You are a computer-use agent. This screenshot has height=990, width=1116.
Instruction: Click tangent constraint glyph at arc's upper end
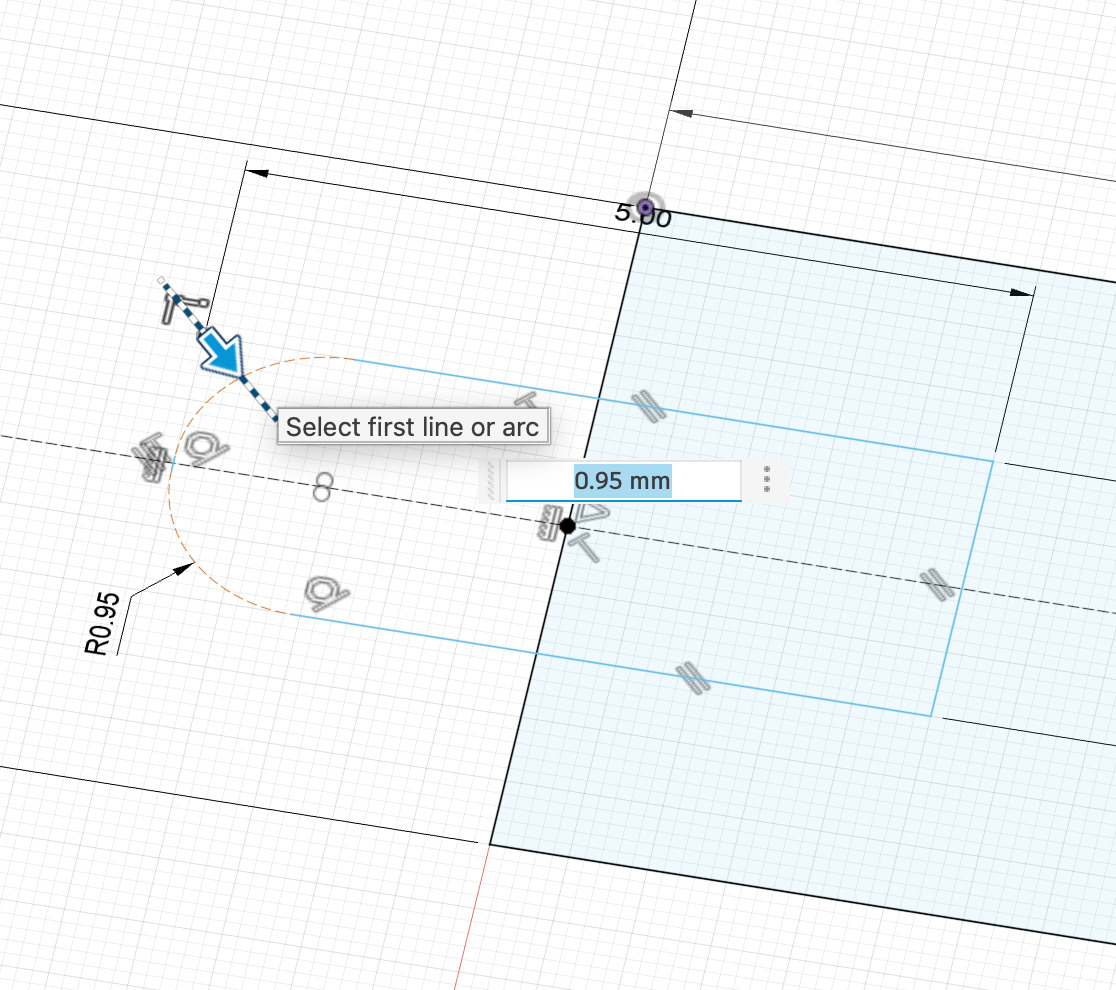pyautogui.click(x=206, y=449)
